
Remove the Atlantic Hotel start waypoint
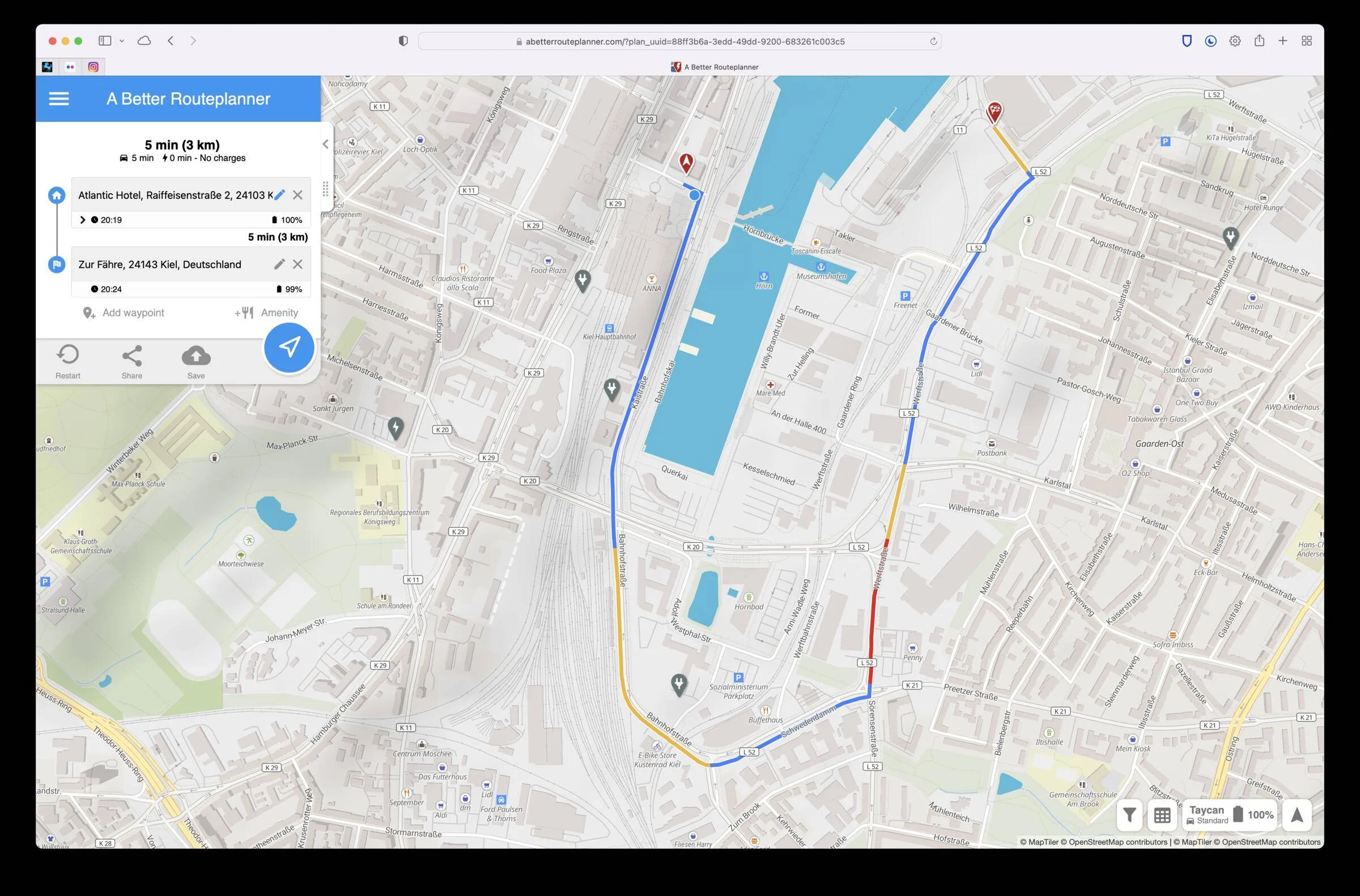pos(298,195)
